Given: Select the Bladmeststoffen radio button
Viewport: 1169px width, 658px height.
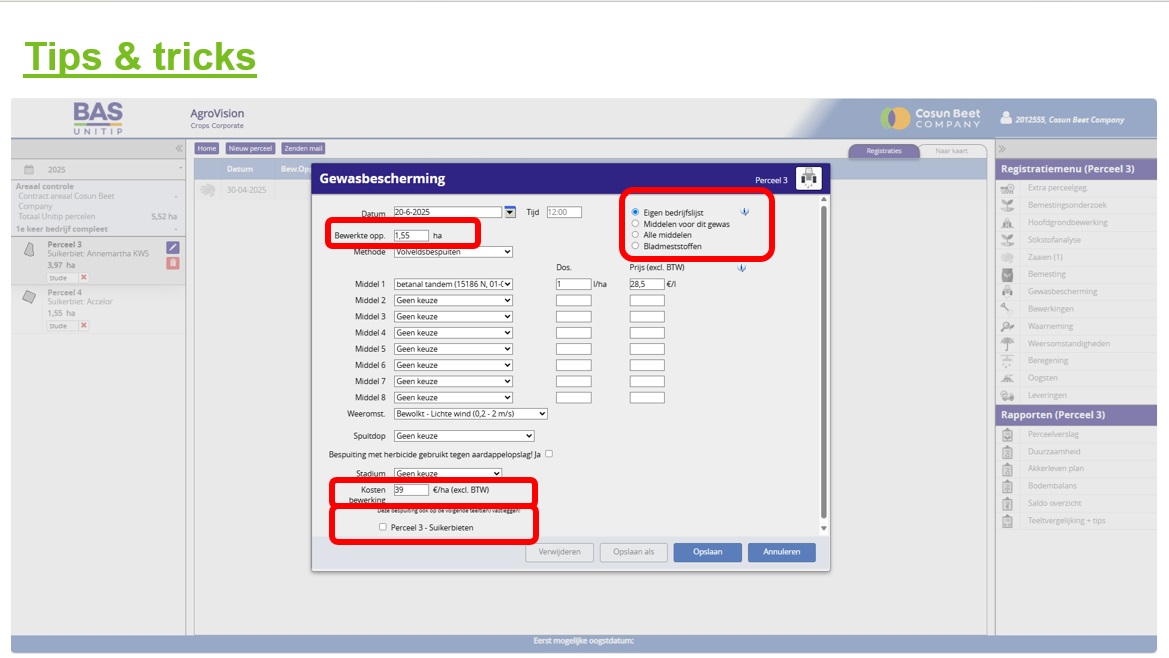Looking at the screenshot, I should point(635,246).
